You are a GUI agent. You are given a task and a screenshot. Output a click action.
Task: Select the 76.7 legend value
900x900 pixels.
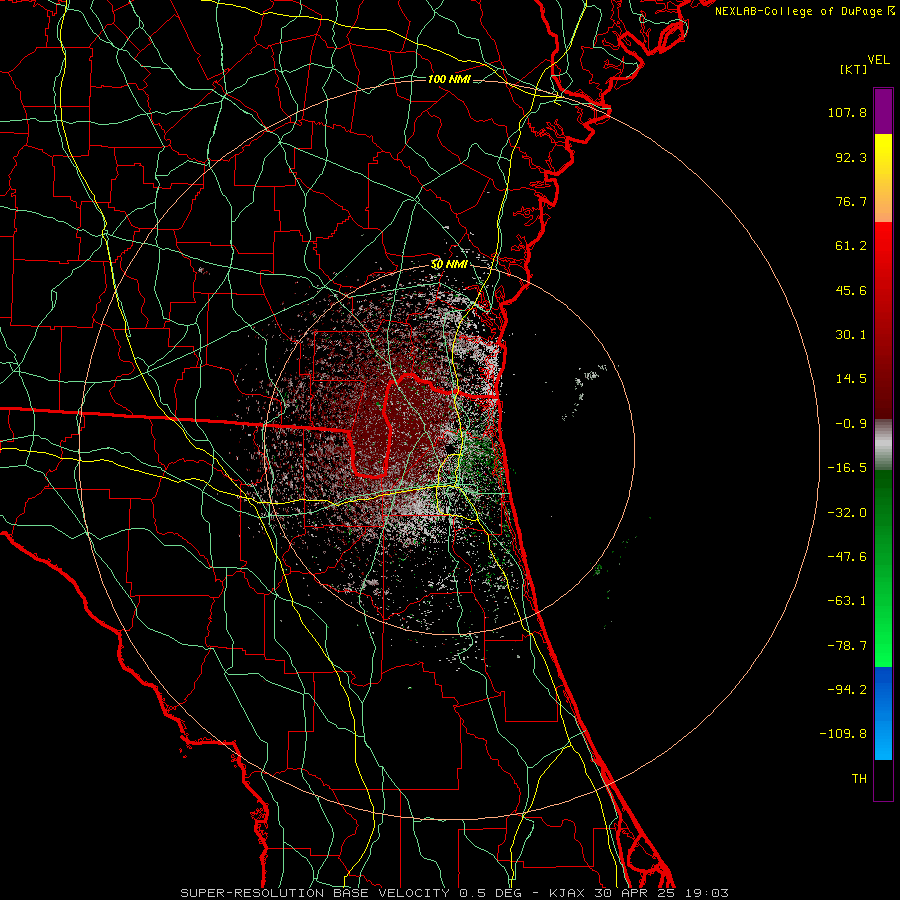[851, 201]
